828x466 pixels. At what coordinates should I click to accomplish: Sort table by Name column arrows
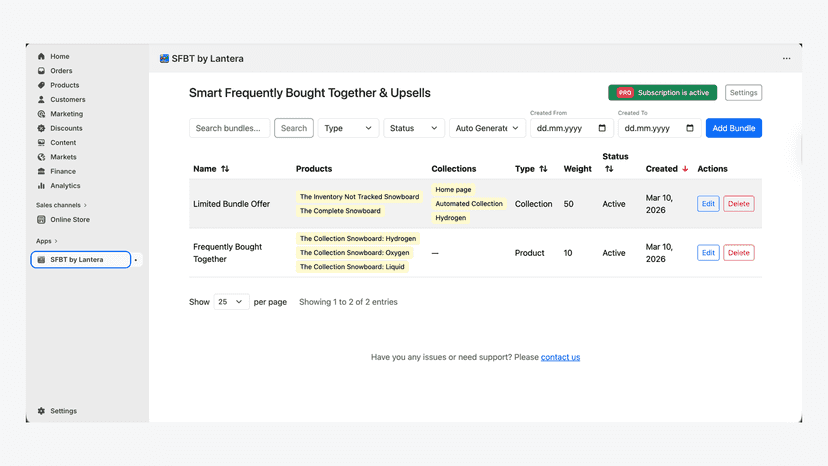pos(225,169)
